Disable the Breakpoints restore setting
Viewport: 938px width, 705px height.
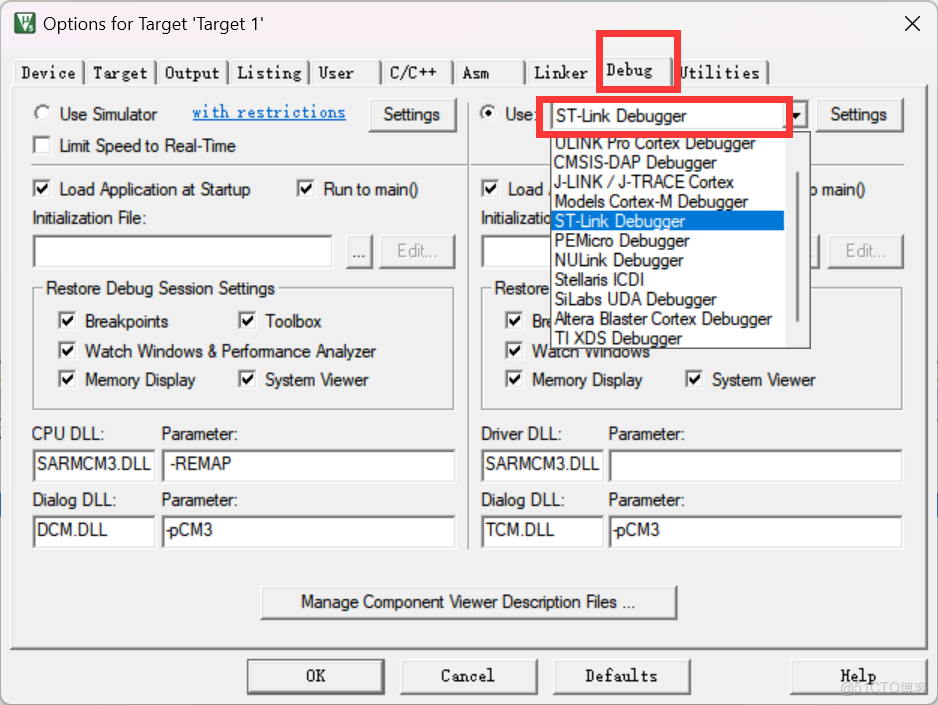[67, 321]
